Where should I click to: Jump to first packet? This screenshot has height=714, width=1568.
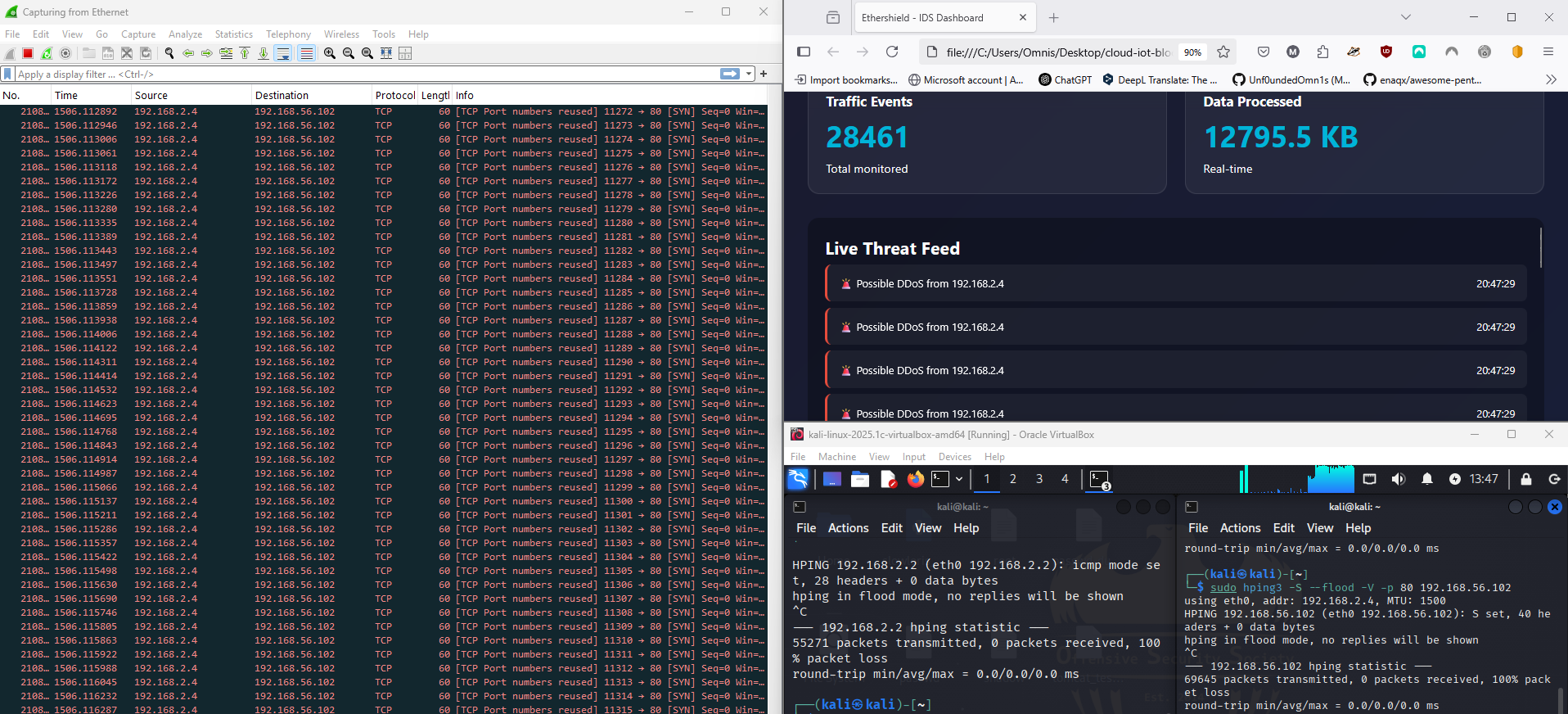click(245, 53)
